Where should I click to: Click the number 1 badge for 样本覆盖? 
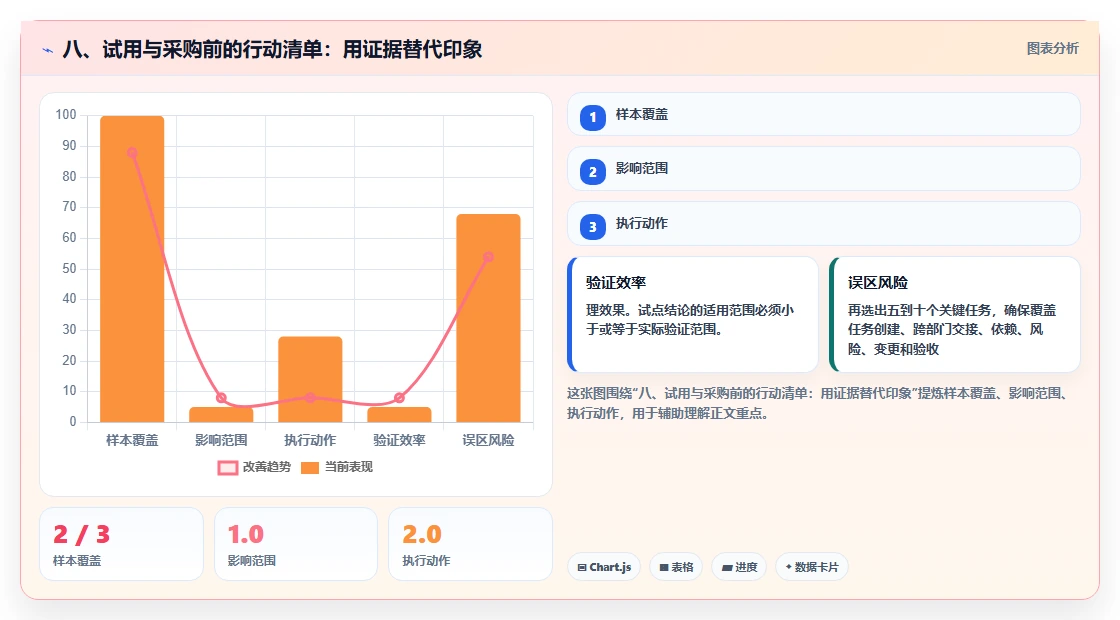[x=592, y=117]
